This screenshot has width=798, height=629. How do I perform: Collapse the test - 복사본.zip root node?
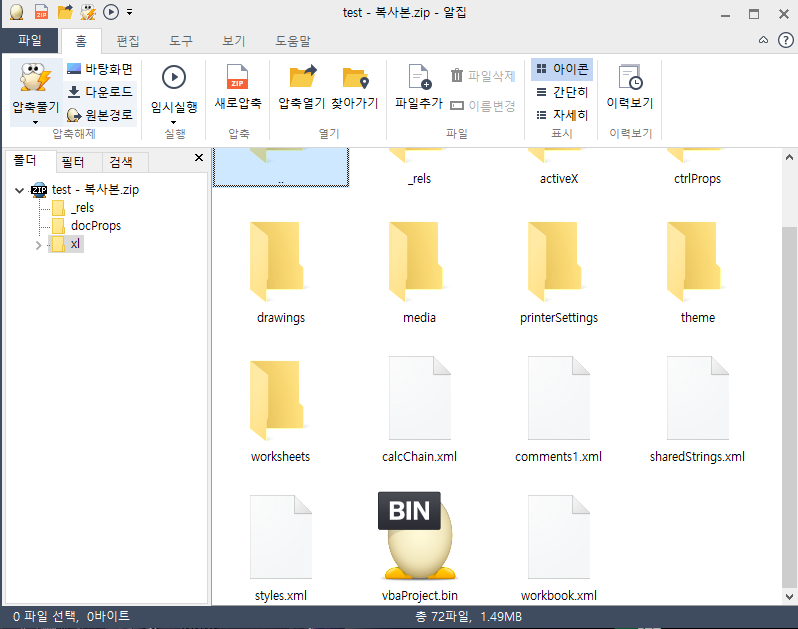pyautogui.click(x=20, y=190)
